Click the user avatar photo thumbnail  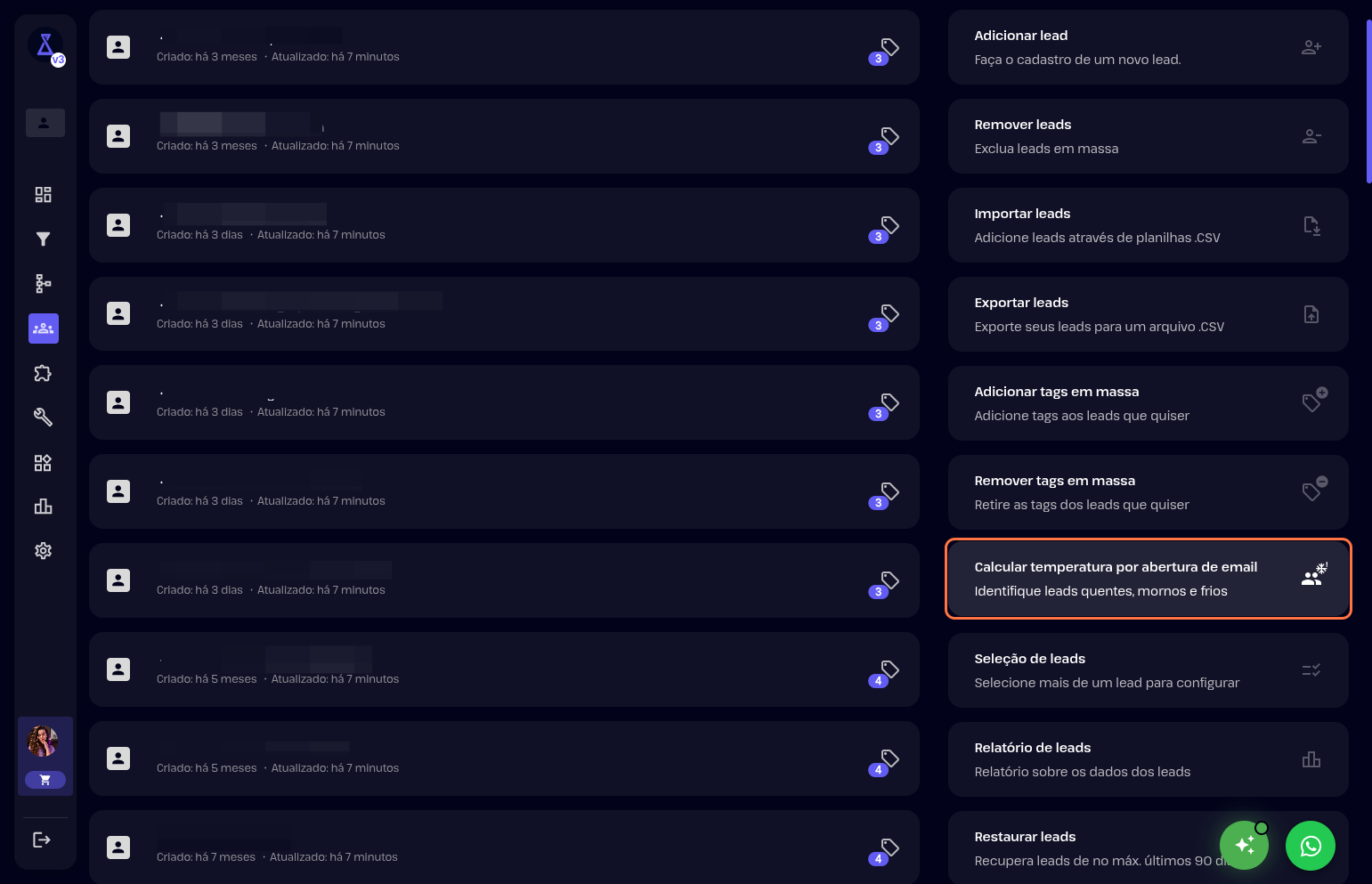44,741
